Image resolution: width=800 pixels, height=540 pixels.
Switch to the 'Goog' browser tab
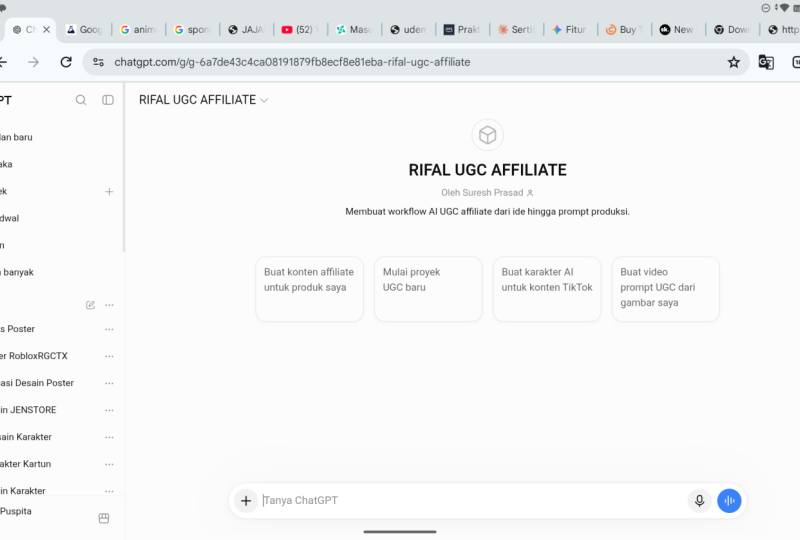click(85, 30)
